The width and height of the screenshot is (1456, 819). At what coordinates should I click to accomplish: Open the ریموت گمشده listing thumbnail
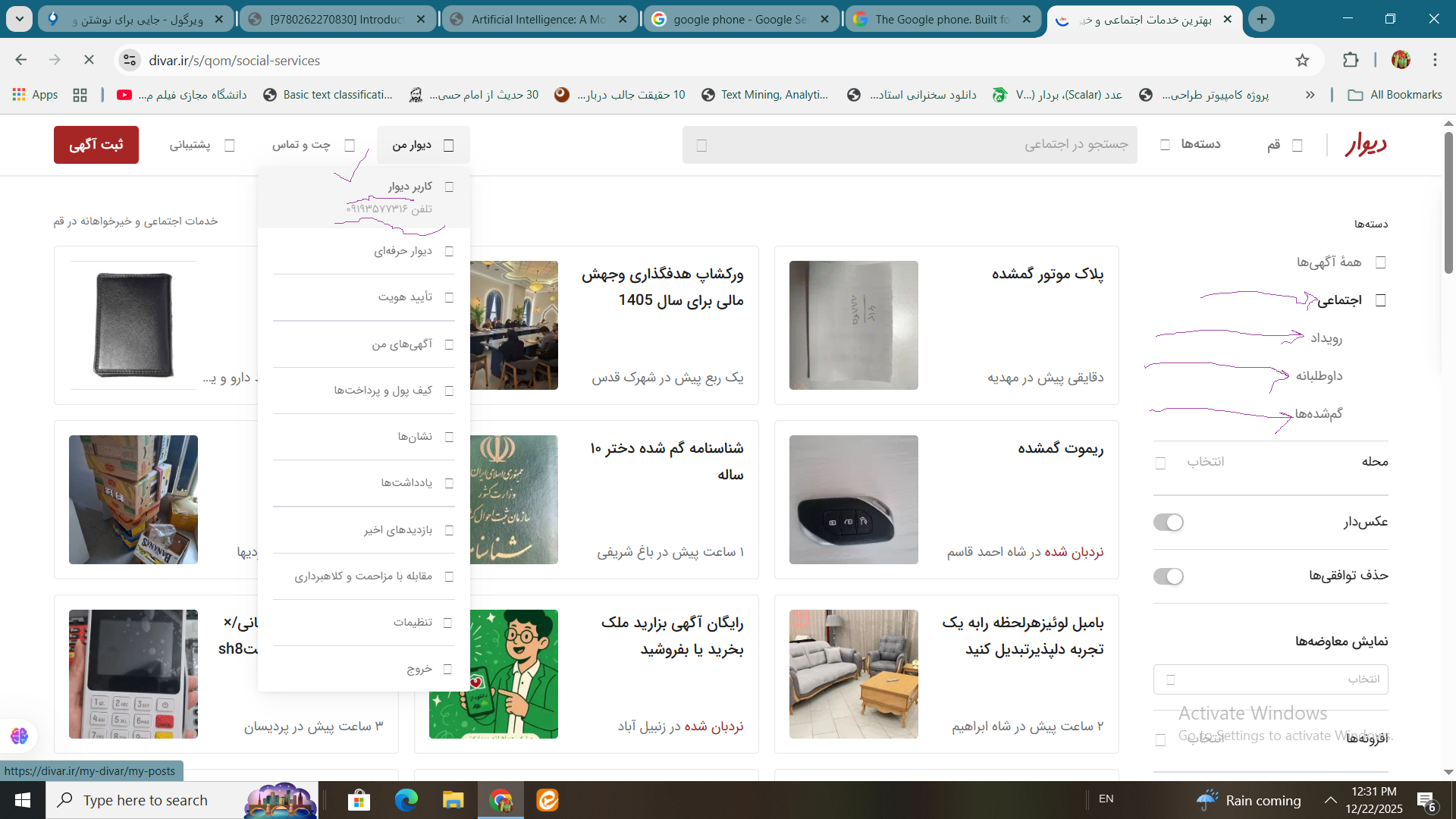[853, 500]
